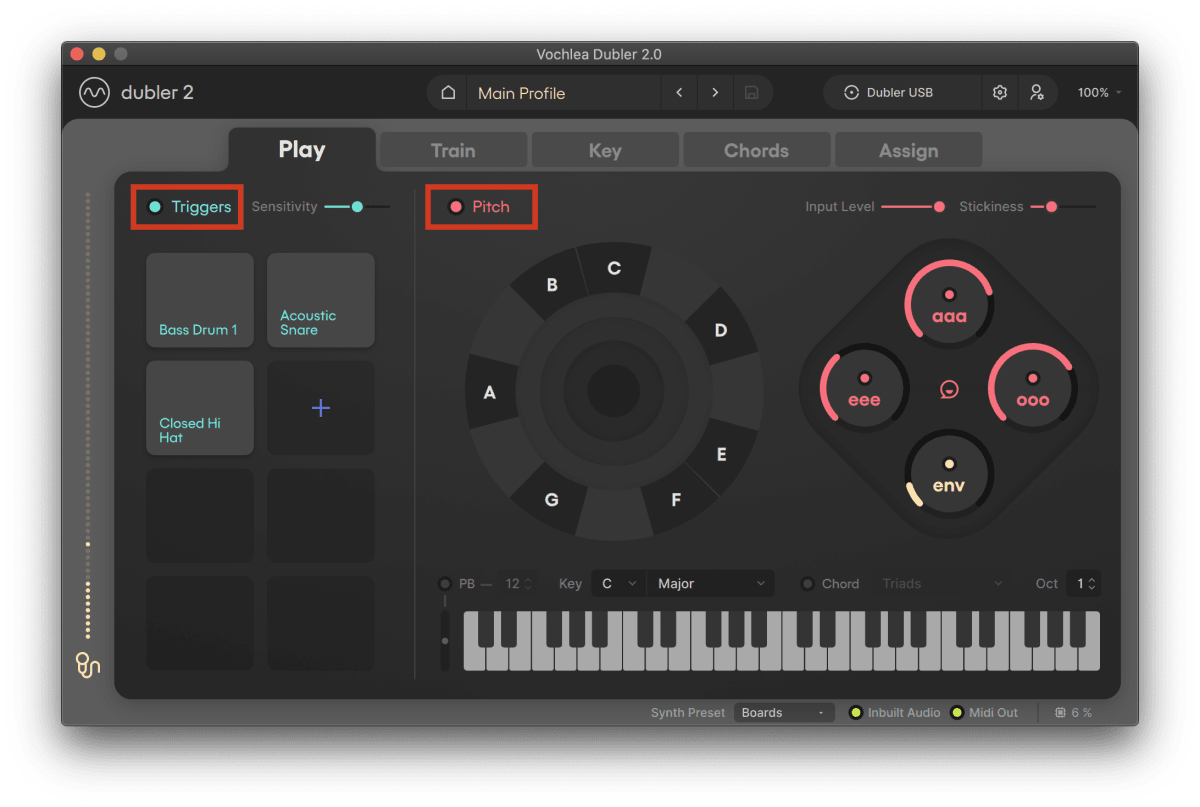Click the note G on the pitch wheel
Screen dimensions: 1200x807
(x=551, y=499)
